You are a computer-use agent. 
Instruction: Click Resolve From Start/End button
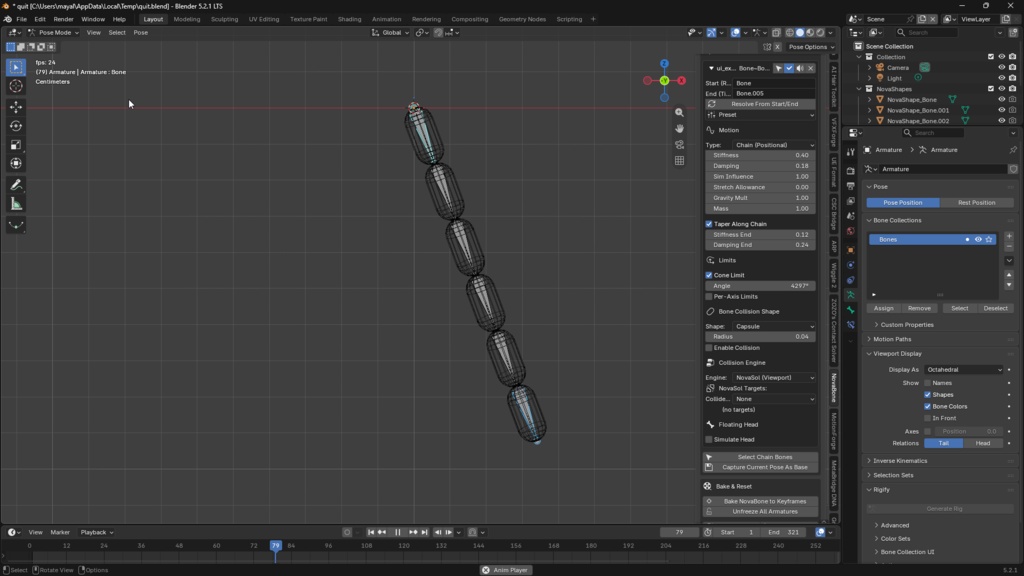tap(761, 104)
